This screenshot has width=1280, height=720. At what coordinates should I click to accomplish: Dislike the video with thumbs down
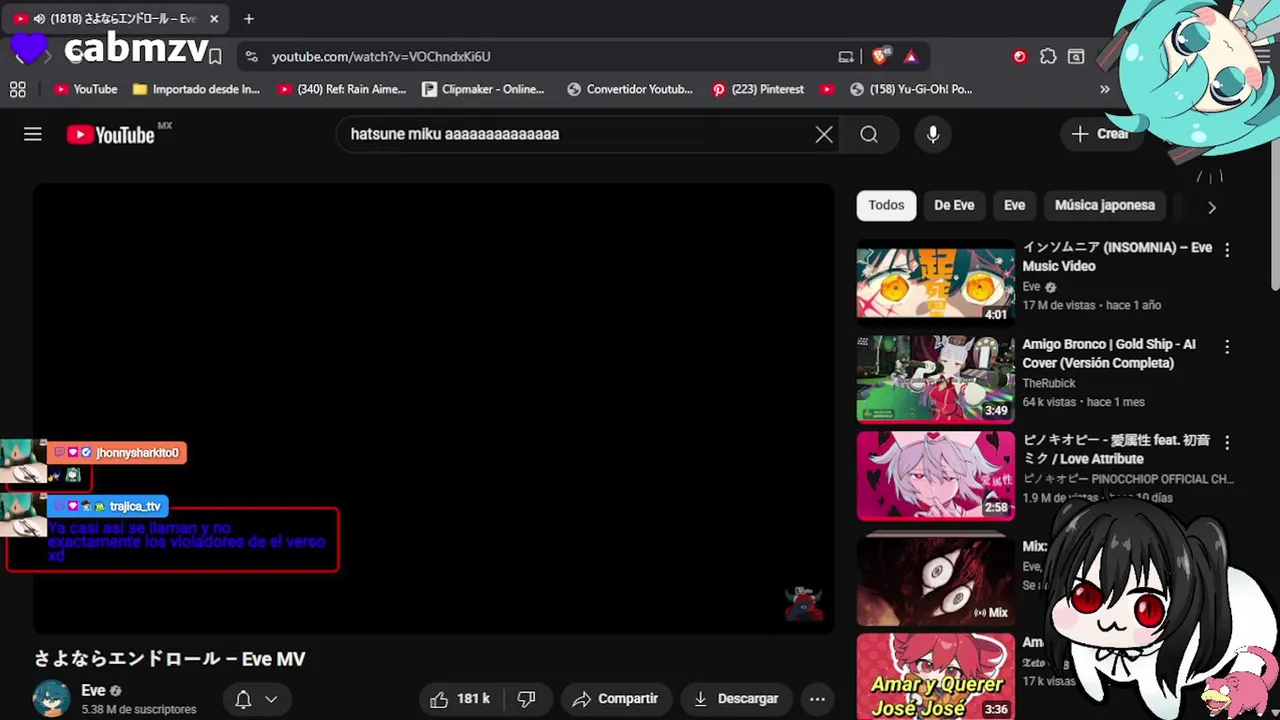point(526,699)
